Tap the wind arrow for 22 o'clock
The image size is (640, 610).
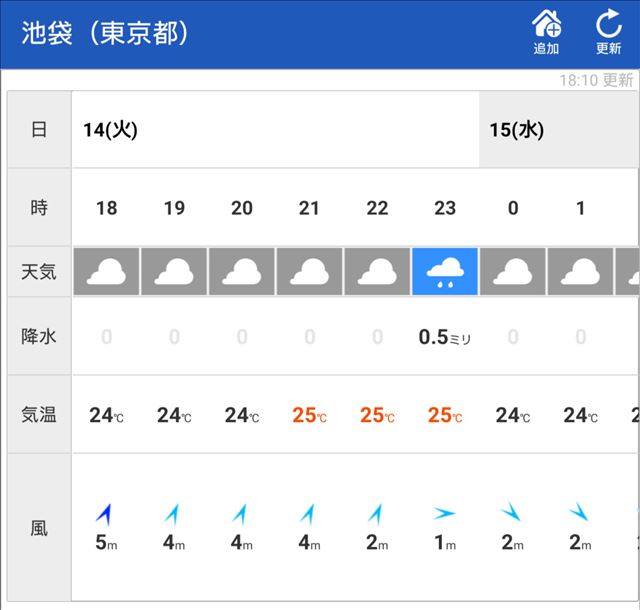point(376,514)
